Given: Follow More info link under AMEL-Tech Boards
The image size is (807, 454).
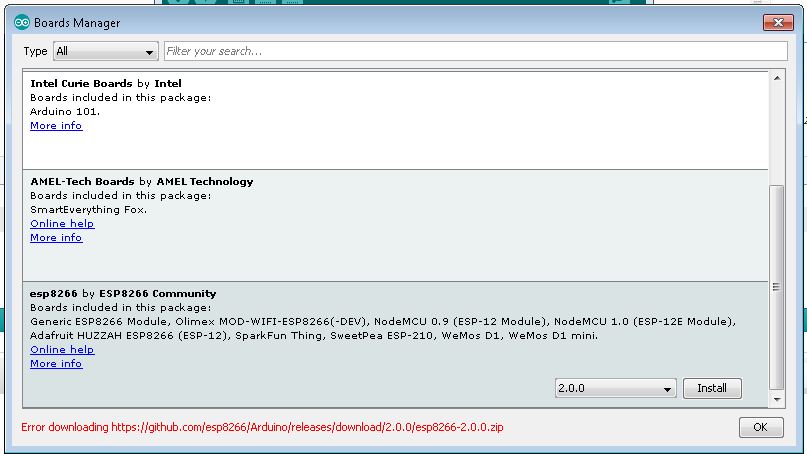Looking at the screenshot, I should 56,238.
